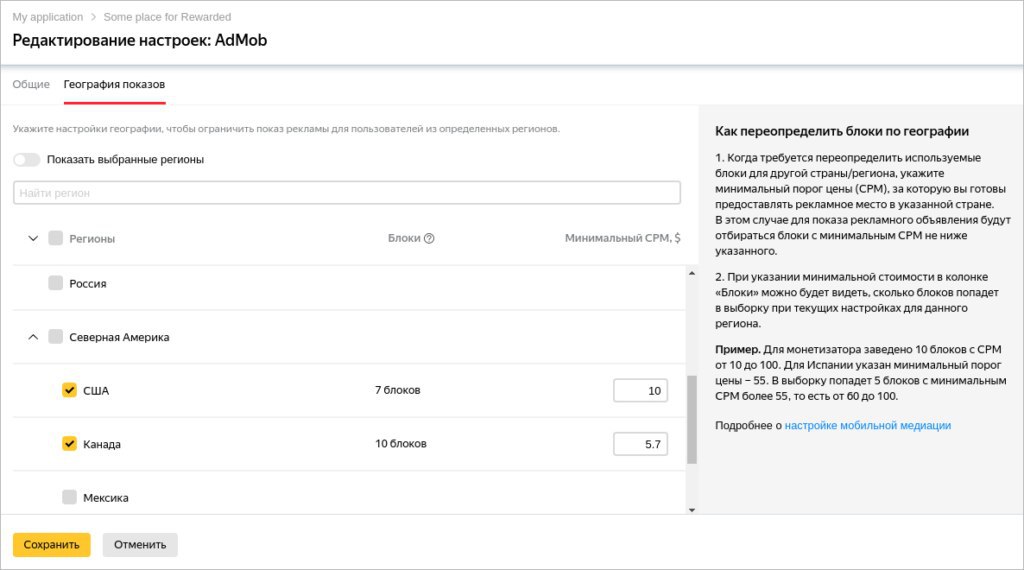The height and width of the screenshot is (570, 1024).
Task: Check the Россия checkbox
Action: [x=56, y=283]
